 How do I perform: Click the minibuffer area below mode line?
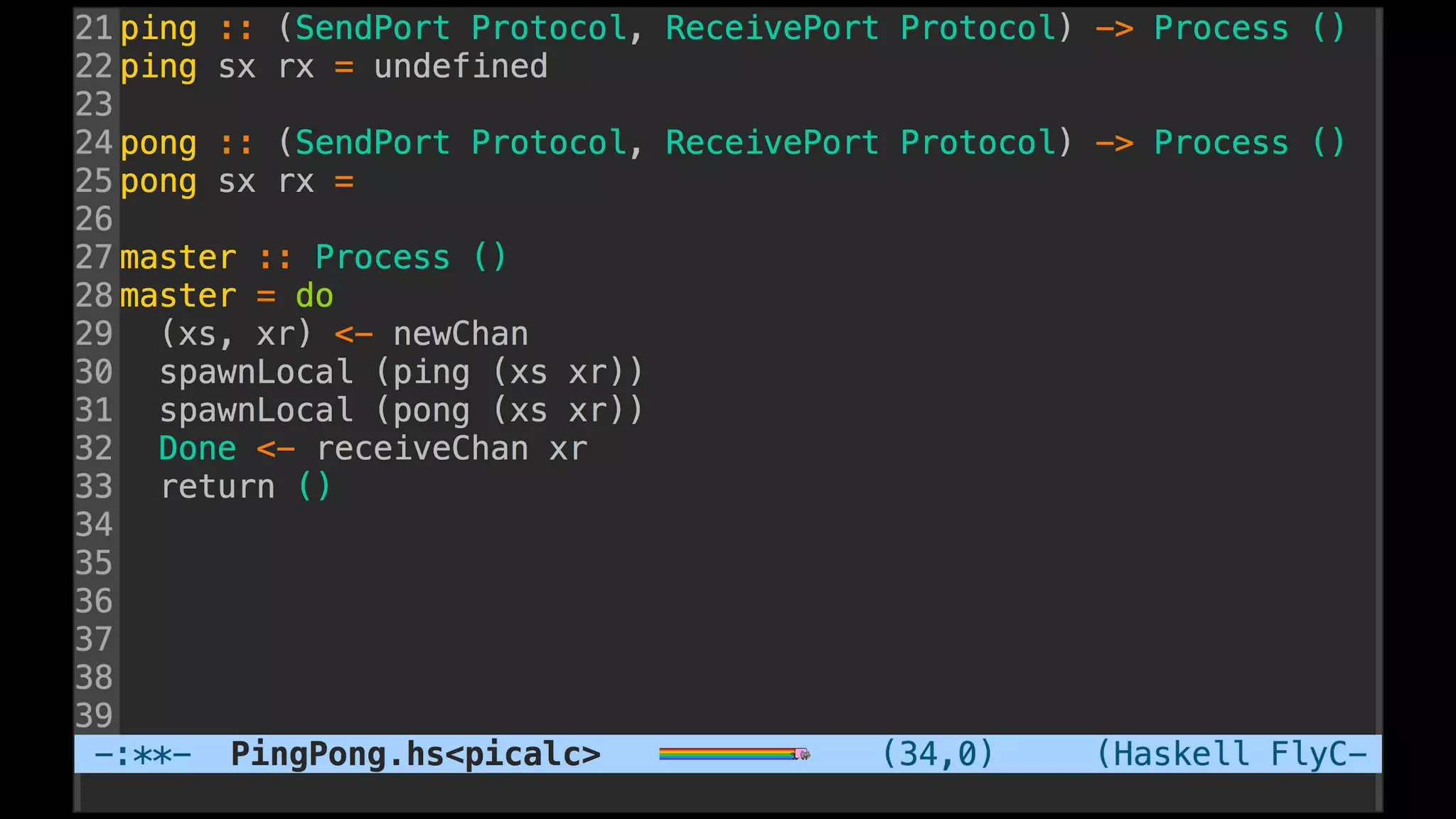coord(728,792)
